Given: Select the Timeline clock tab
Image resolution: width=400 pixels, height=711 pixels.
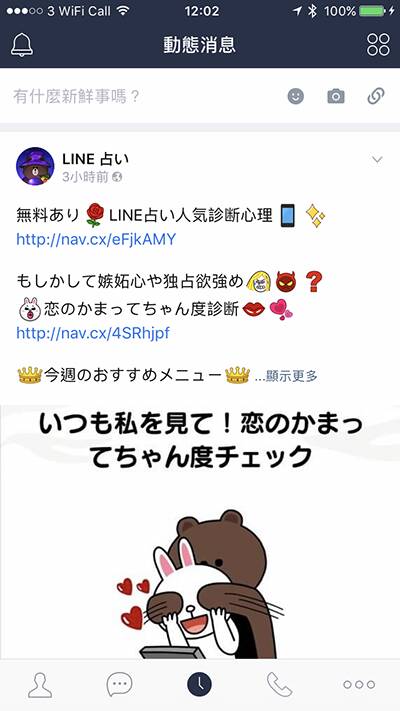Looking at the screenshot, I should 200,684.
